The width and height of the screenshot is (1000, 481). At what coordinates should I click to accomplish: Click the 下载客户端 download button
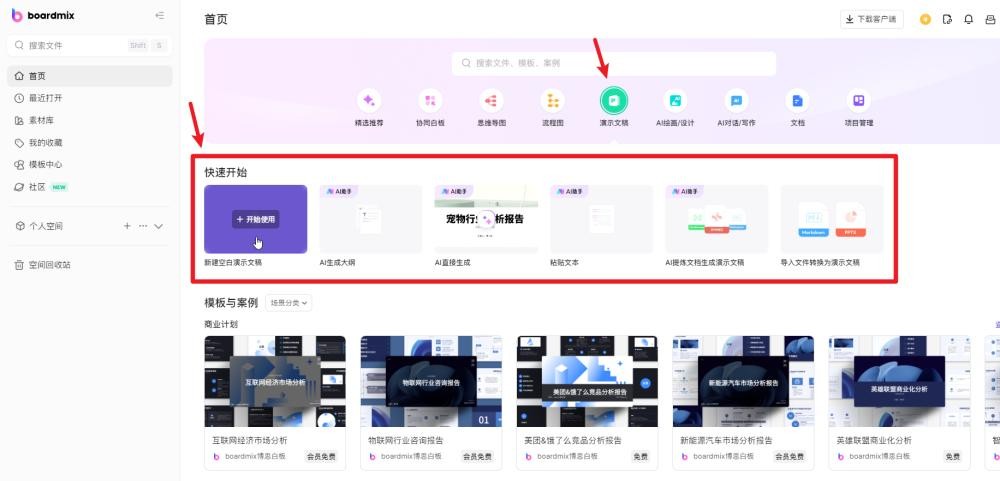pyautogui.click(x=872, y=19)
